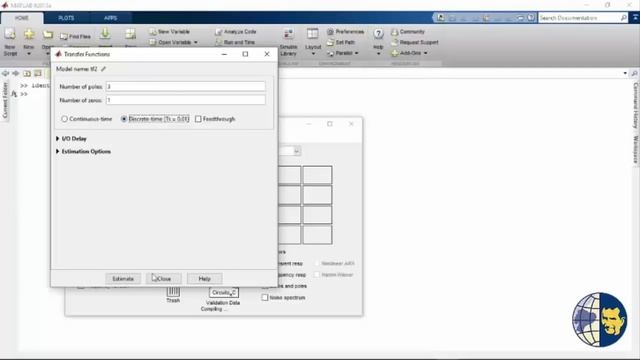The image size is (640, 360).
Task: Click the Help question mark icon
Action: click(x=378, y=34)
